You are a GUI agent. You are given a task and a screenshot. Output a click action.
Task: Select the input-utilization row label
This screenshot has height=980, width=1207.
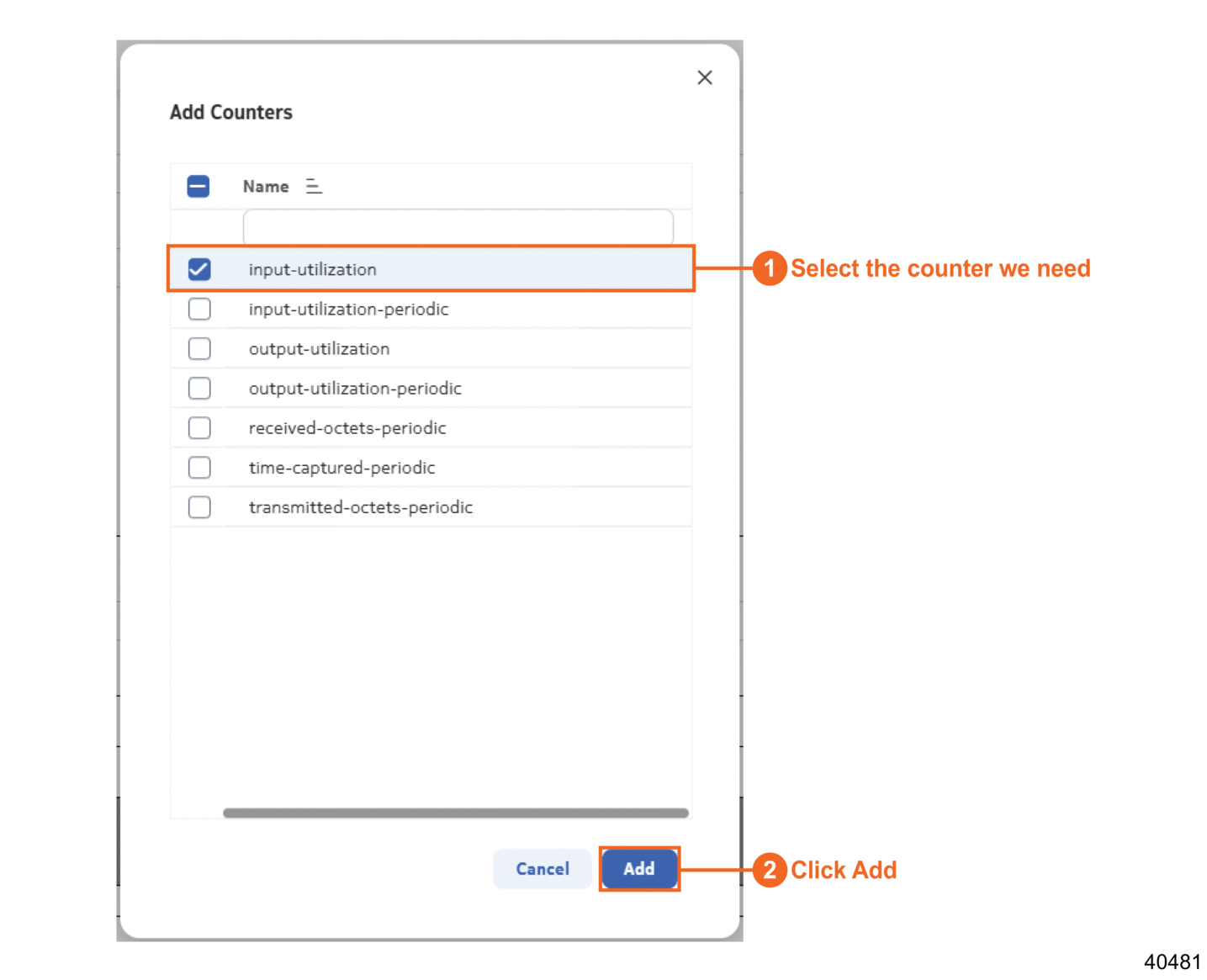pos(312,269)
